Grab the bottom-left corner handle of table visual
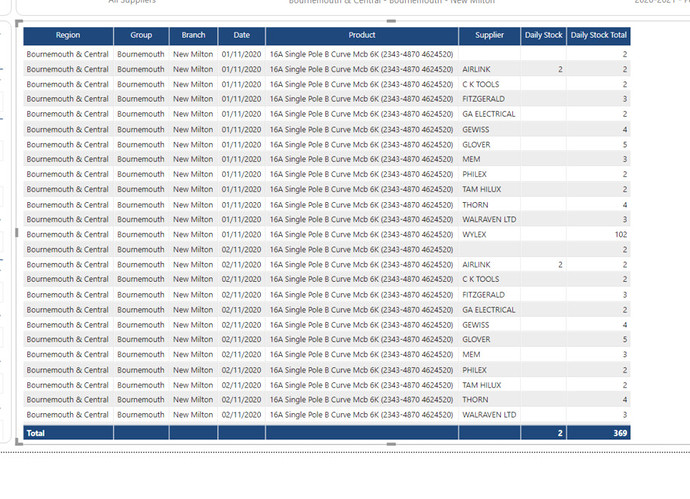Viewport: 690px width, 499px height. pyautogui.click(x=18, y=441)
